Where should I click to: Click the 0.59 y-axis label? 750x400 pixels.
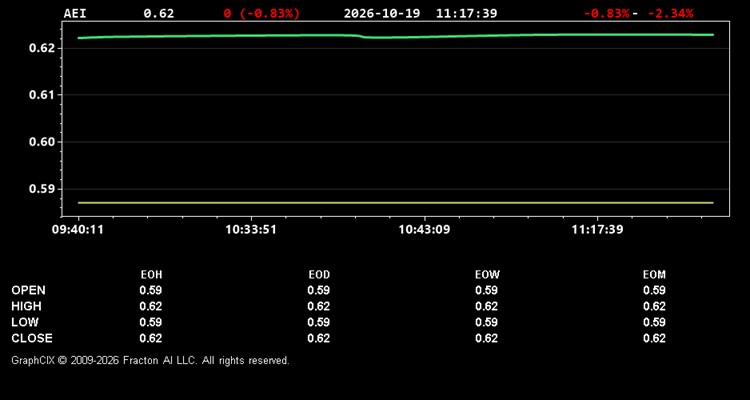click(x=43, y=189)
